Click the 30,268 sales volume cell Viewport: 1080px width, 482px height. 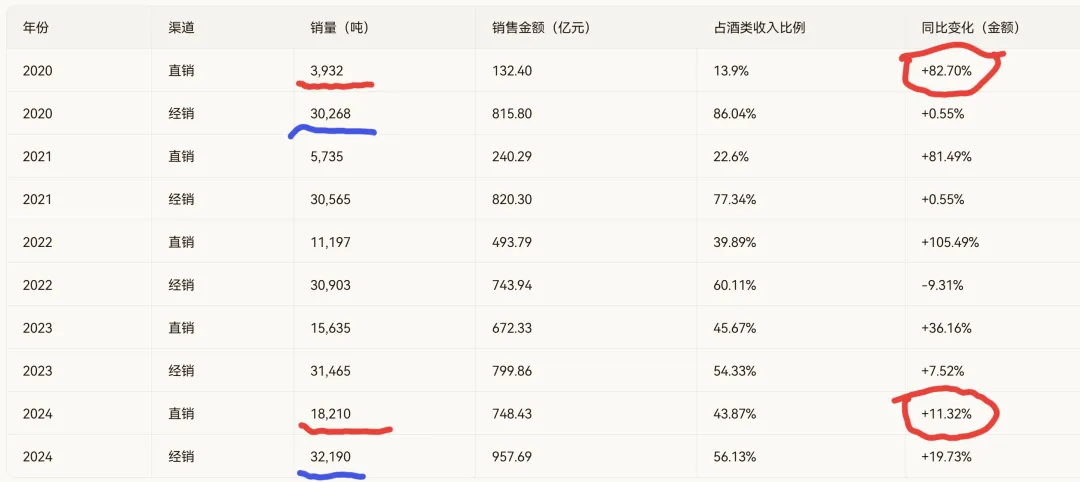(x=331, y=114)
